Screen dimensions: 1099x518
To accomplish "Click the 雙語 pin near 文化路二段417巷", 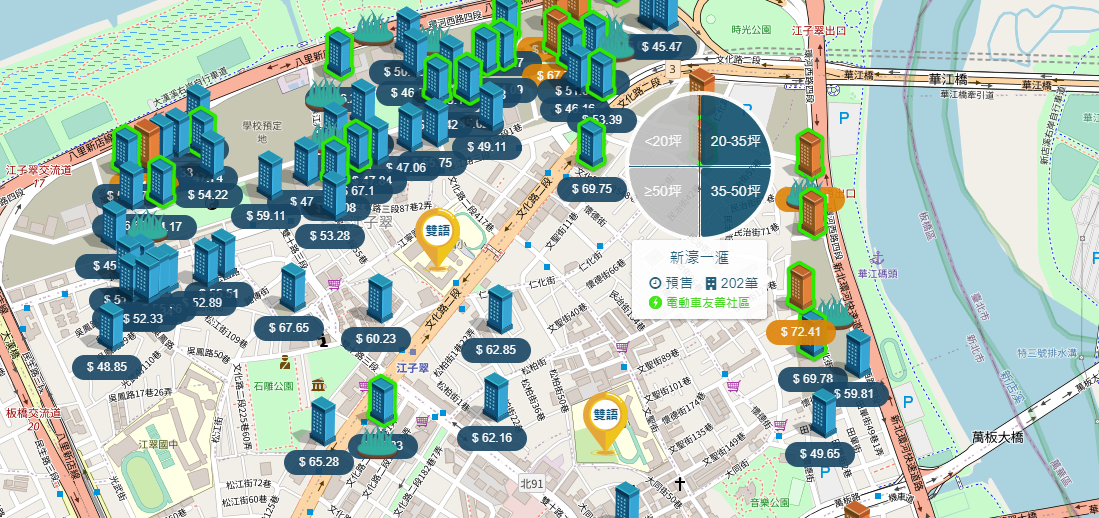I will [439, 238].
